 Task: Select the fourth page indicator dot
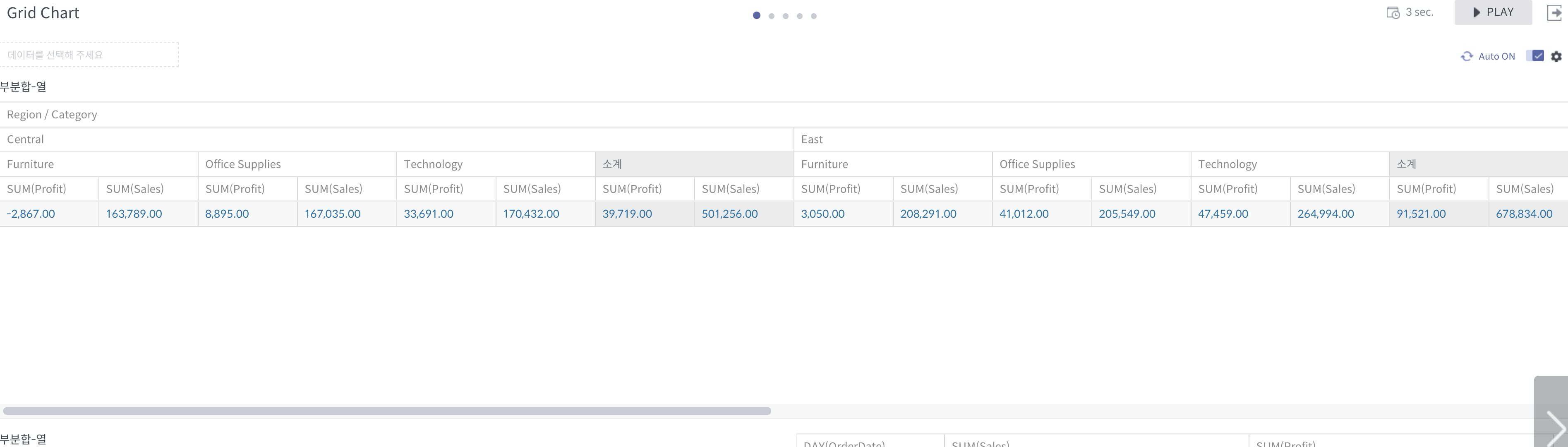(799, 16)
